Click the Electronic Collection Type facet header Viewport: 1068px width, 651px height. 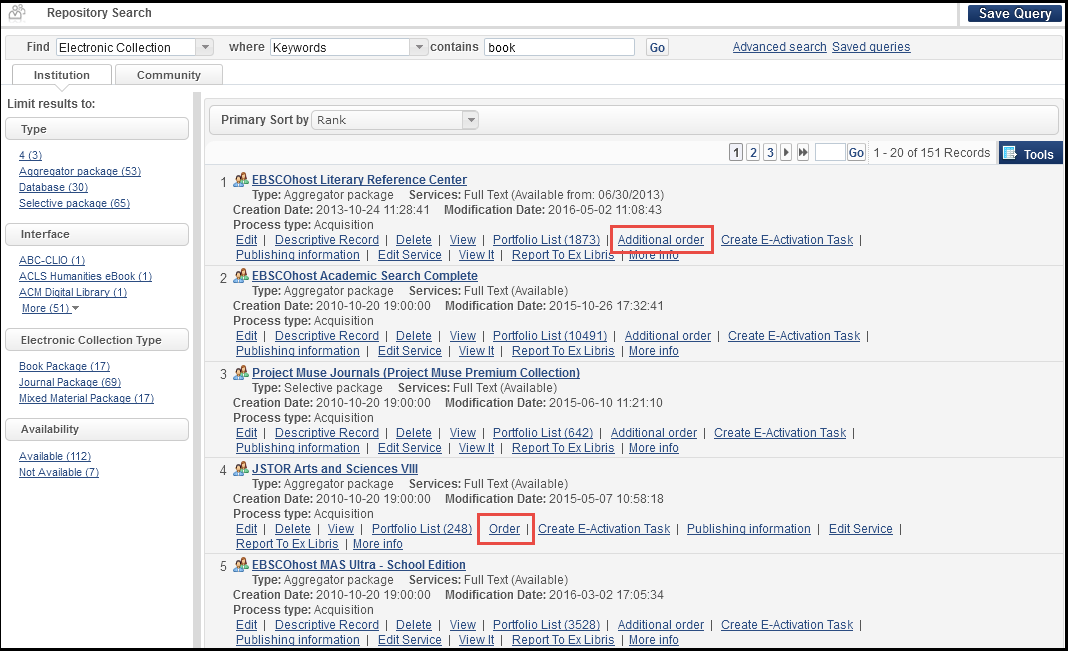click(x=97, y=340)
